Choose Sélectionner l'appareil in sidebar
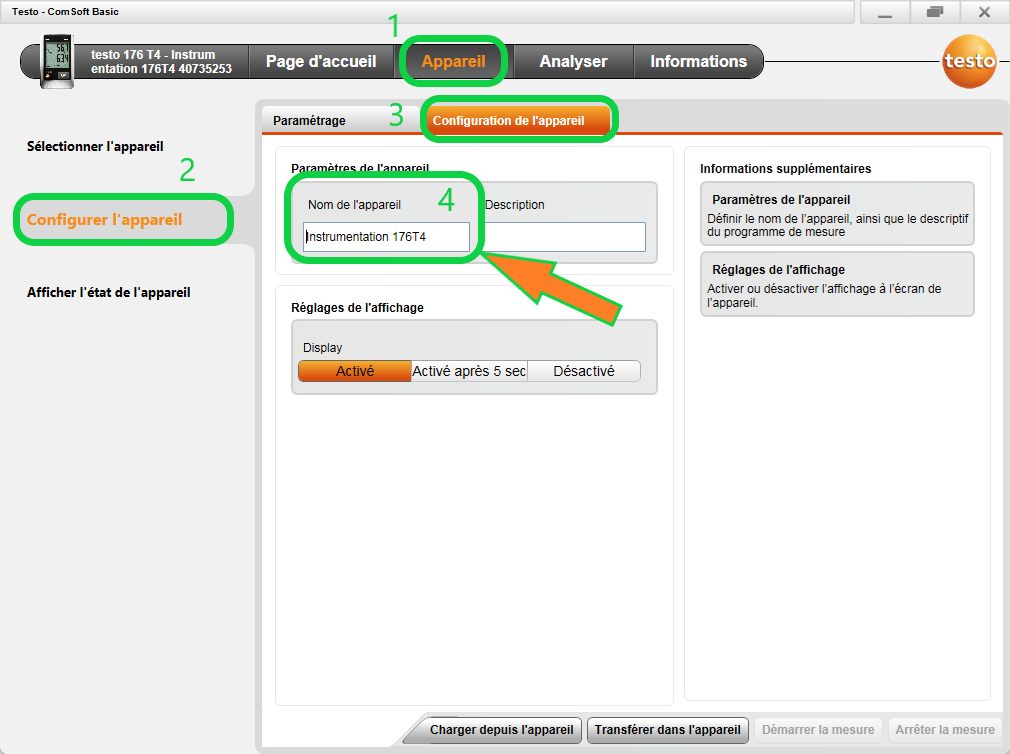The image size is (1010, 754). tap(95, 146)
